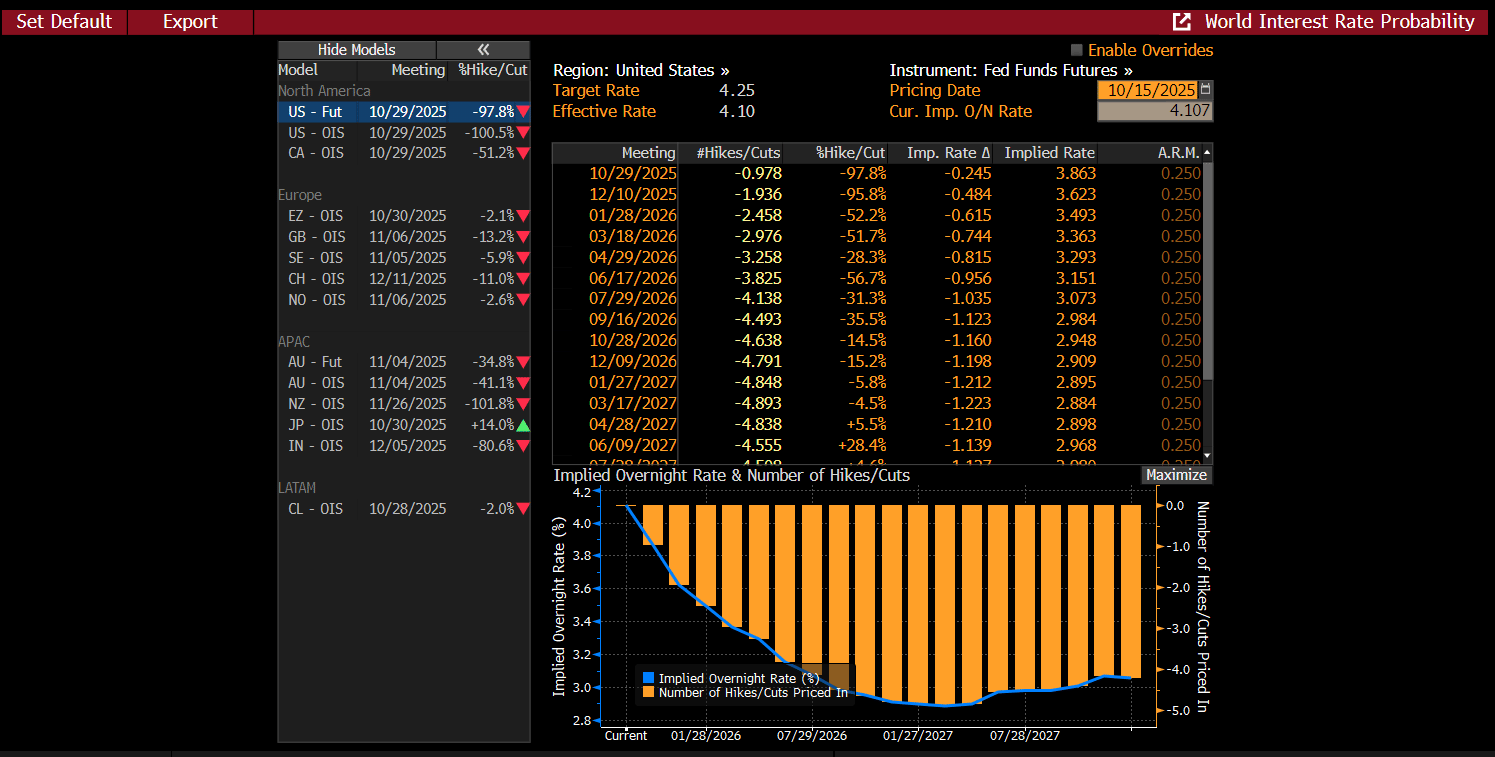Expand the Instrument: Fed Funds Futures selector
This screenshot has height=757, width=1495.
click(x=1011, y=71)
